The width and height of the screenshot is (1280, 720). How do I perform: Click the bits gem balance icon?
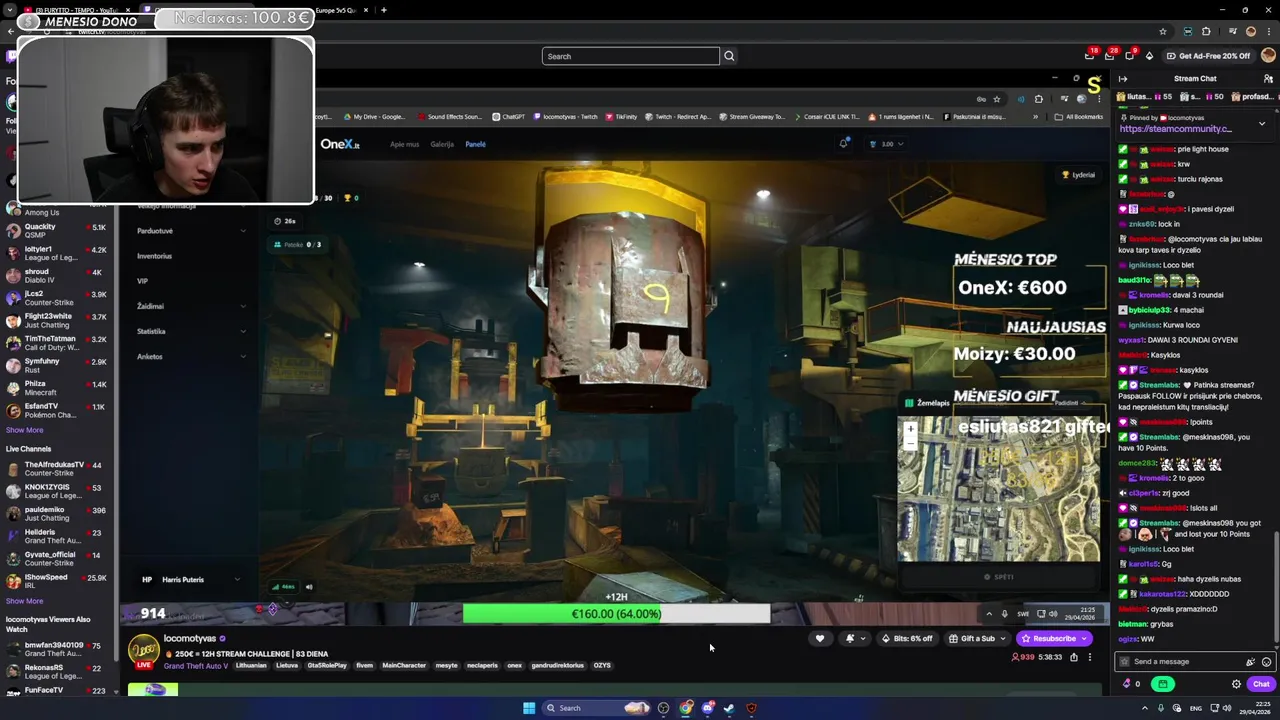pos(1128,684)
